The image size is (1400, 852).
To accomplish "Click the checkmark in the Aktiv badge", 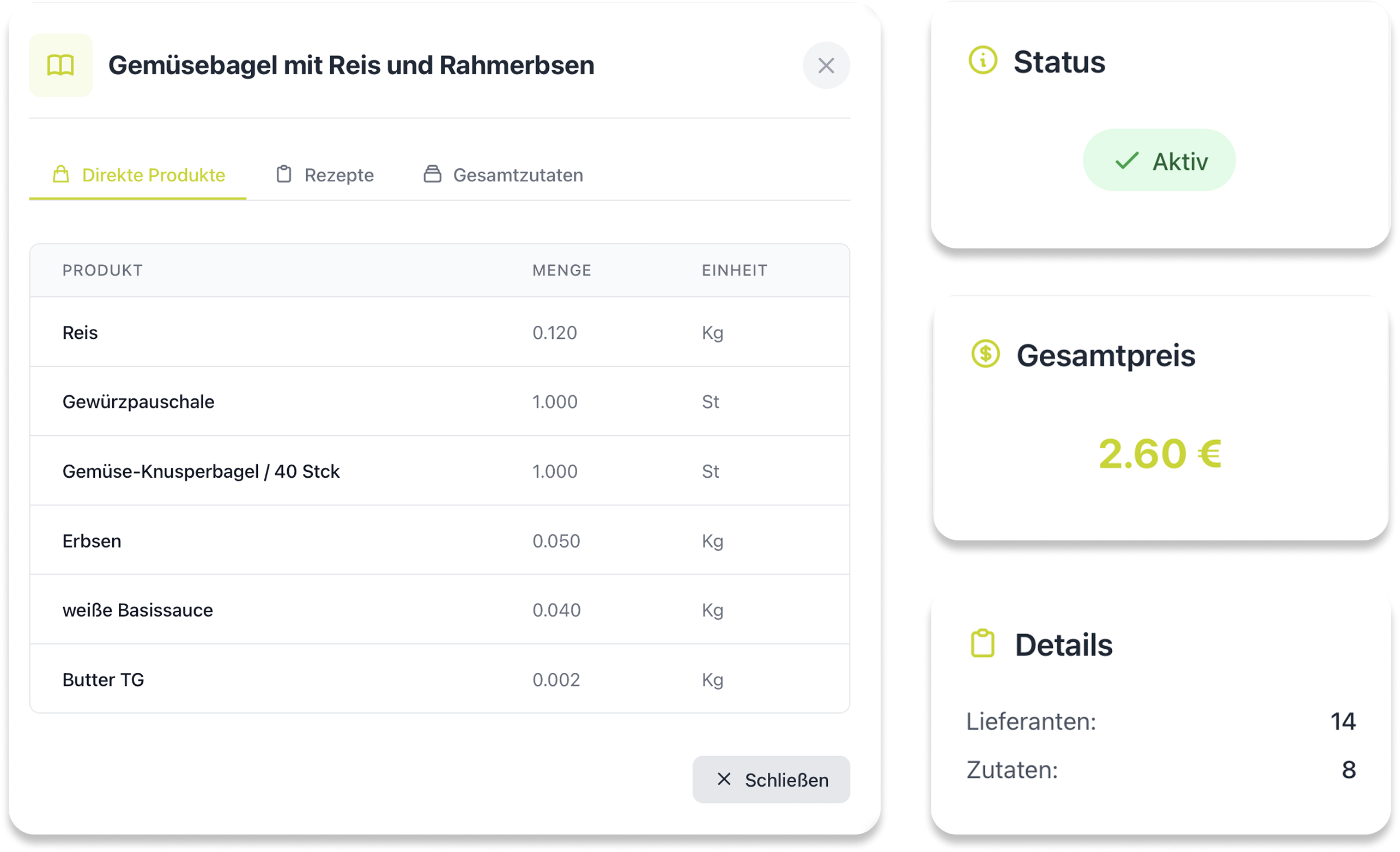I will (x=1126, y=161).
